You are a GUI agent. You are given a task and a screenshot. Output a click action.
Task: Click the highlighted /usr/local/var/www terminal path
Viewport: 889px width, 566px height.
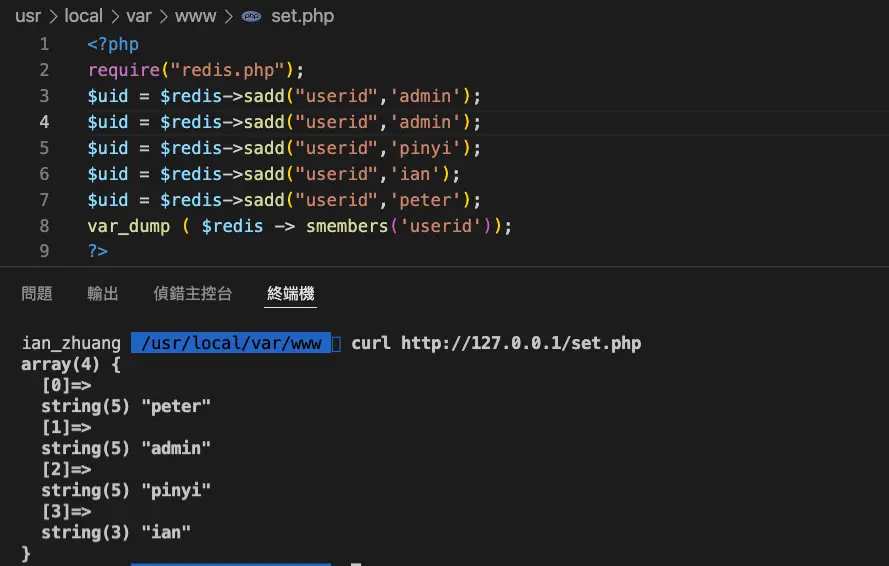[x=231, y=343]
